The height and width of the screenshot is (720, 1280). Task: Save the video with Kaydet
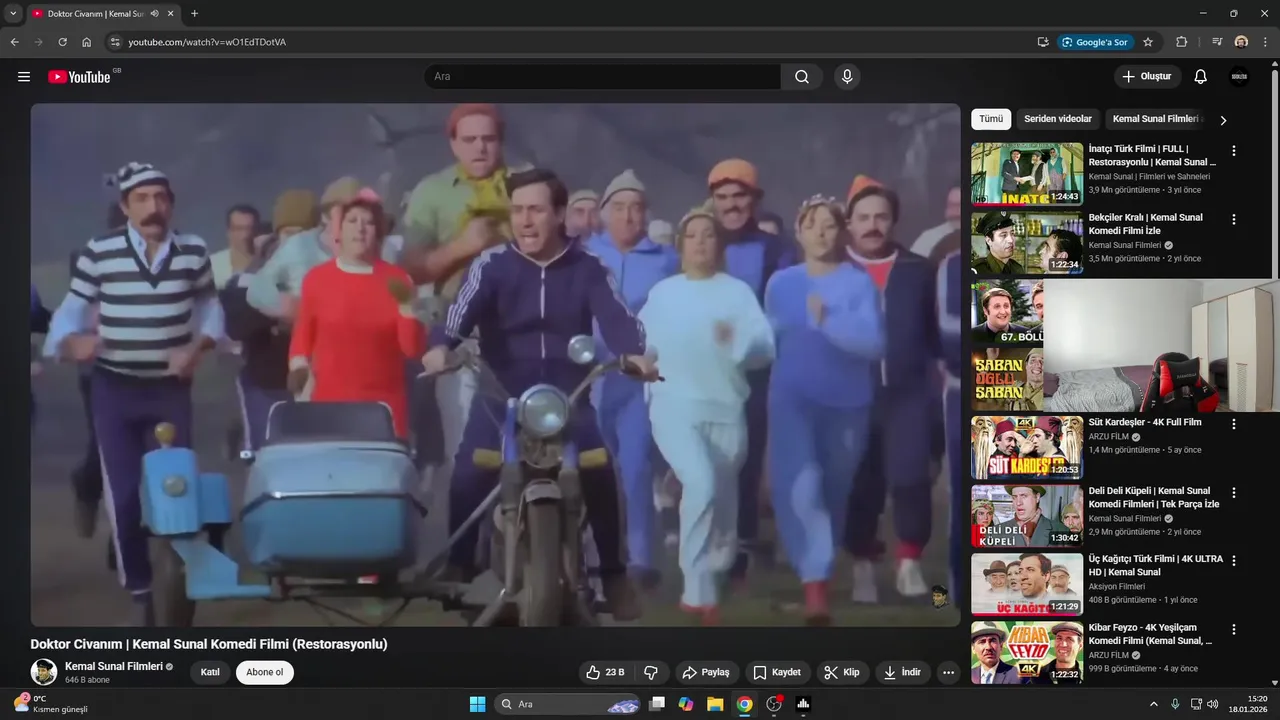pyautogui.click(x=777, y=672)
